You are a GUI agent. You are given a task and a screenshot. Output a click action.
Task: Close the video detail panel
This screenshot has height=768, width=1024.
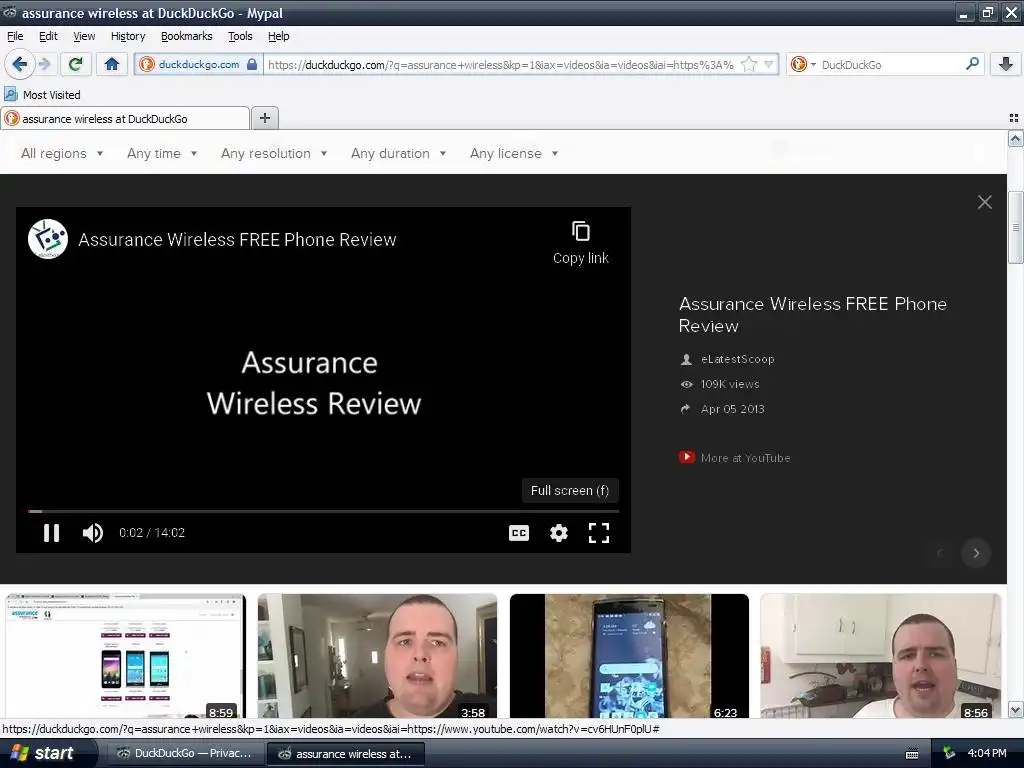tap(985, 202)
